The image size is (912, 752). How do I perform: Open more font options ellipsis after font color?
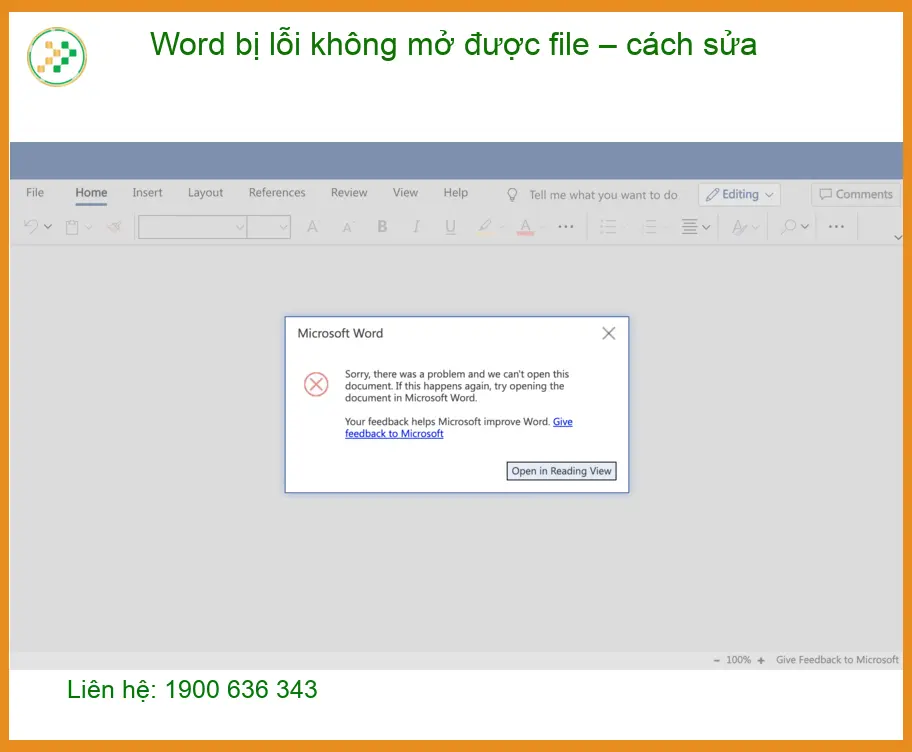[566, 226]
